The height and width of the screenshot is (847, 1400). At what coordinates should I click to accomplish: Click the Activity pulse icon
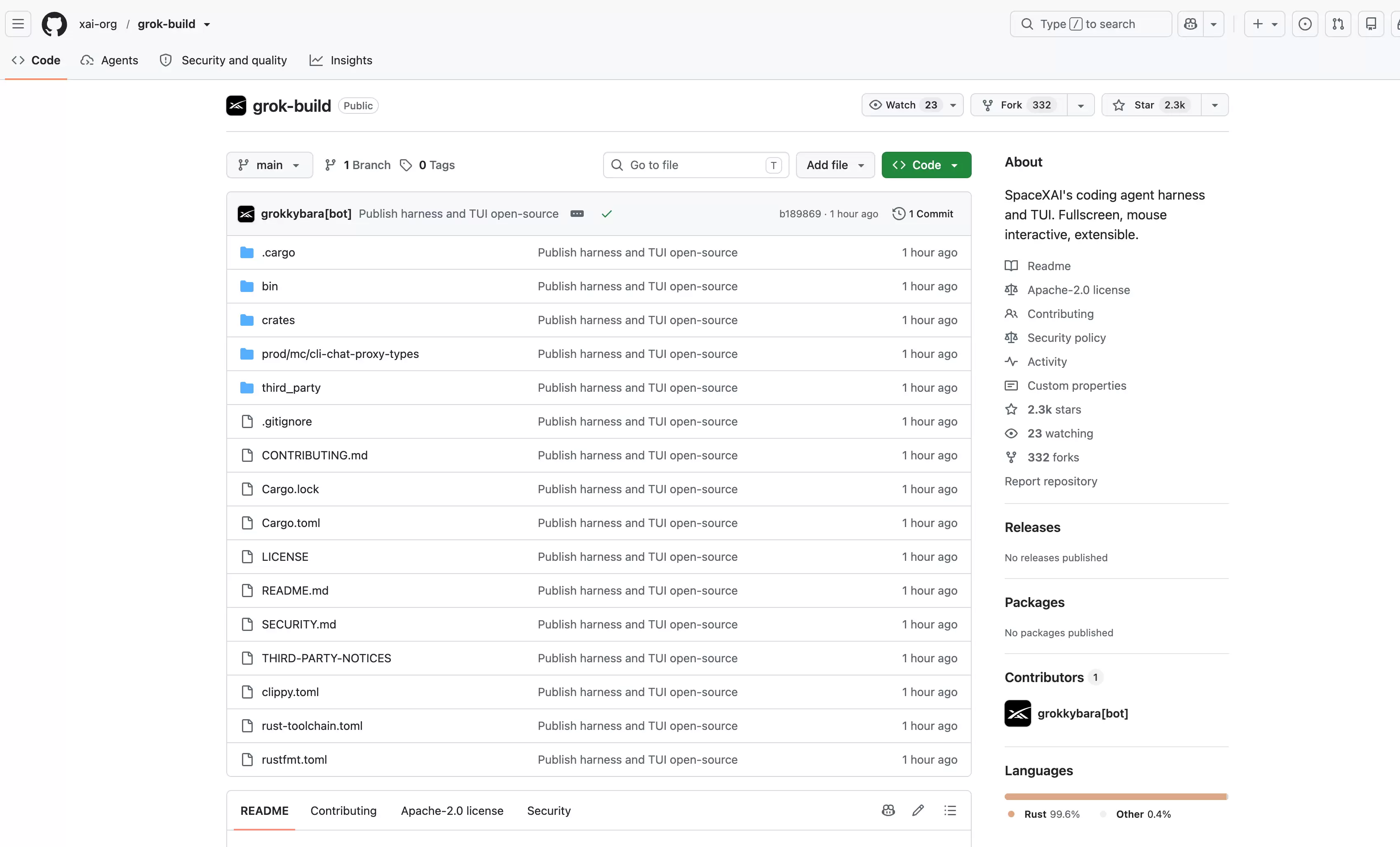coord(1011,362)
